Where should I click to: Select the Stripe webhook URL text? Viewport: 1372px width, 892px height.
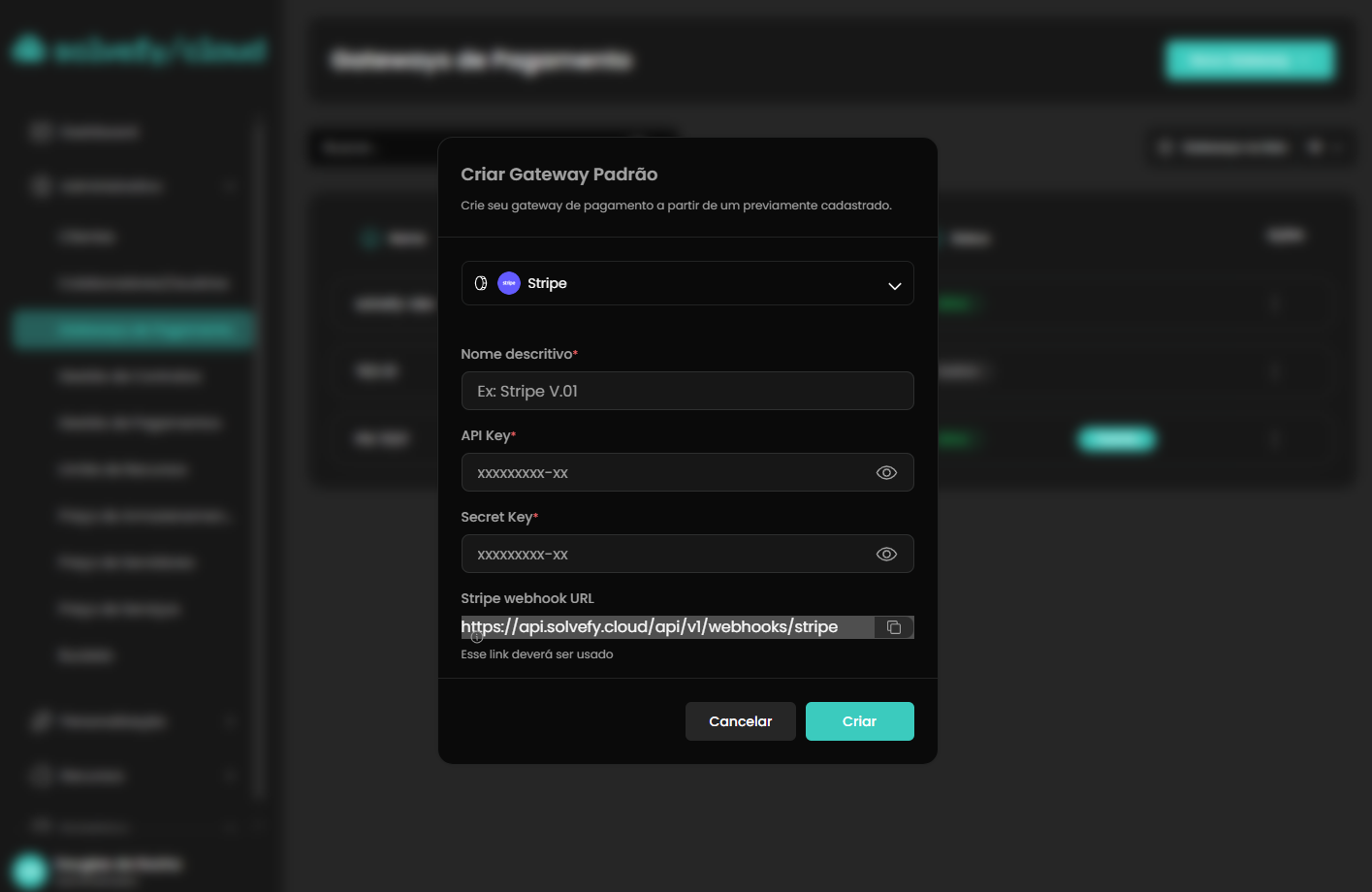650,627
